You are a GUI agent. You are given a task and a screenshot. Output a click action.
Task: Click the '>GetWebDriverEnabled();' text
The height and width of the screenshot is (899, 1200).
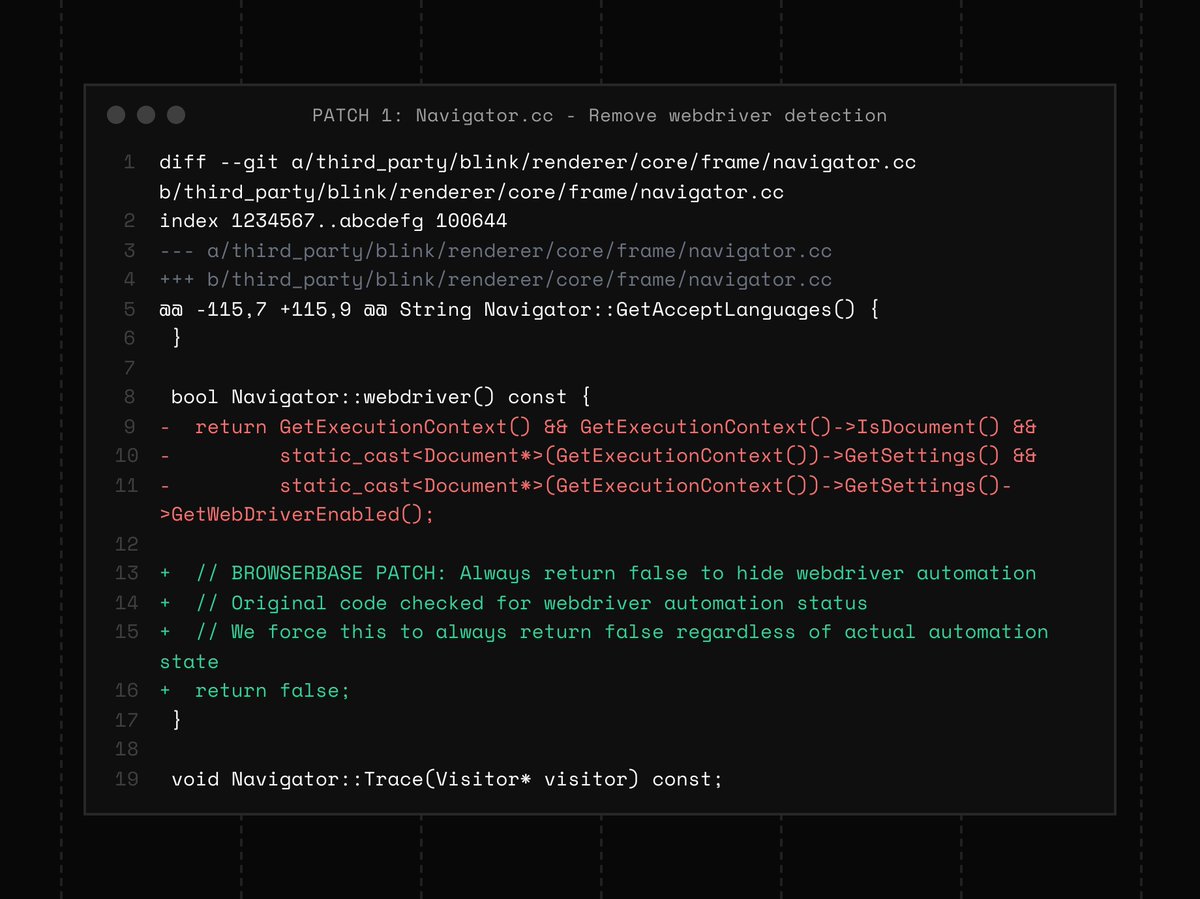pos(297,515)
